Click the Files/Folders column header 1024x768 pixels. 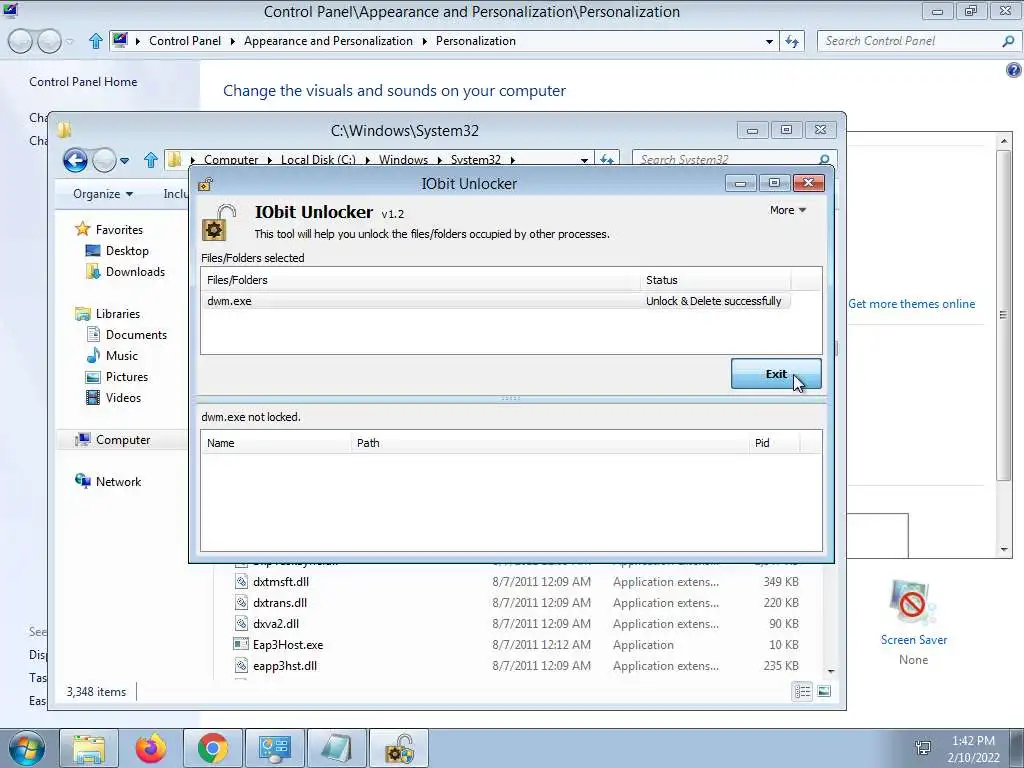(421, 280)
